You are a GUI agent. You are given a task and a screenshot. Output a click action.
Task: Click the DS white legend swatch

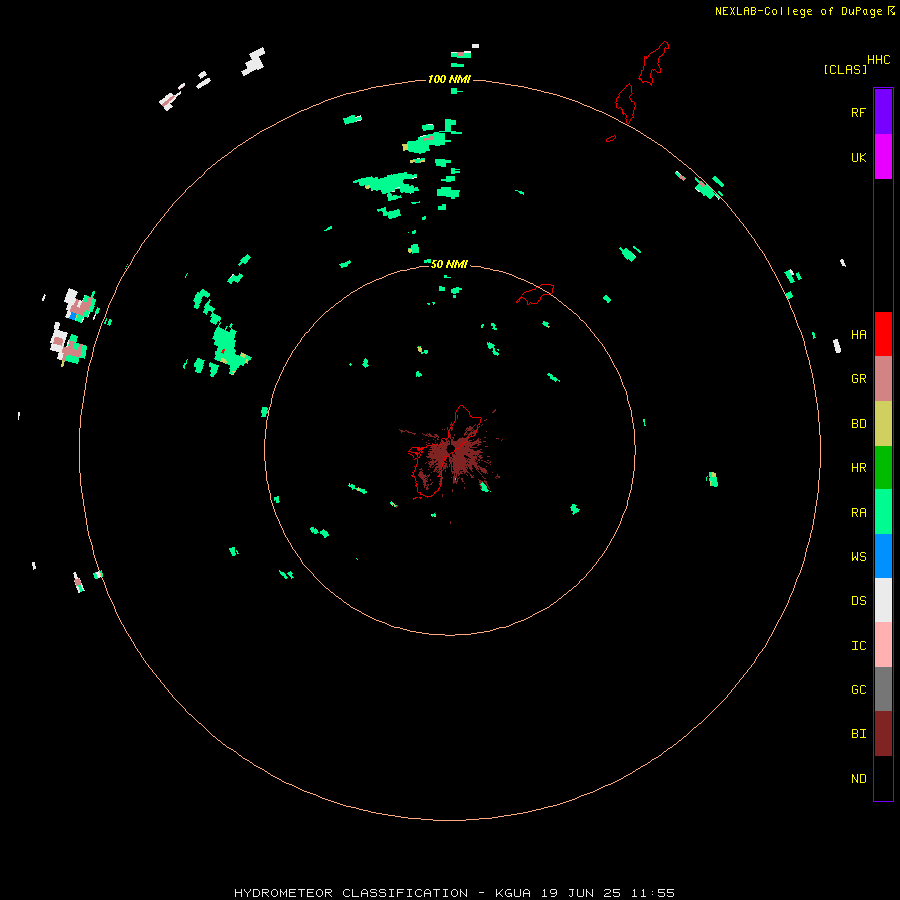click(x=883, y=600)
